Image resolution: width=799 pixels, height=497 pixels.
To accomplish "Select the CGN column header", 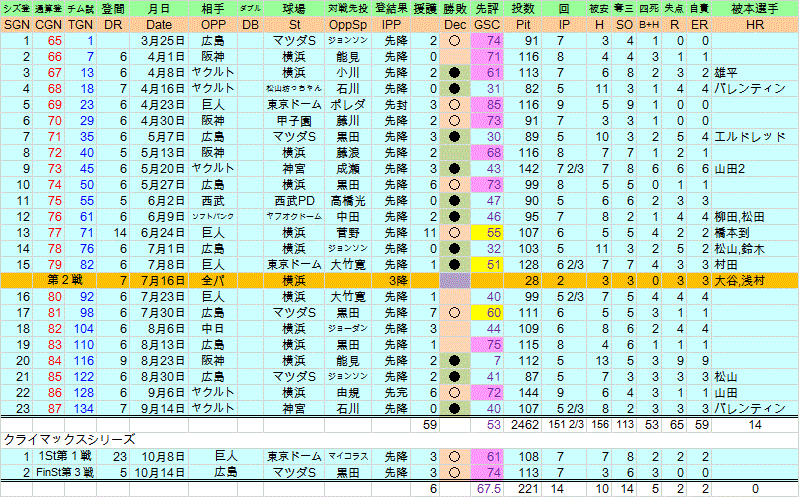I will pyautogui.click(x=48, y=25).
